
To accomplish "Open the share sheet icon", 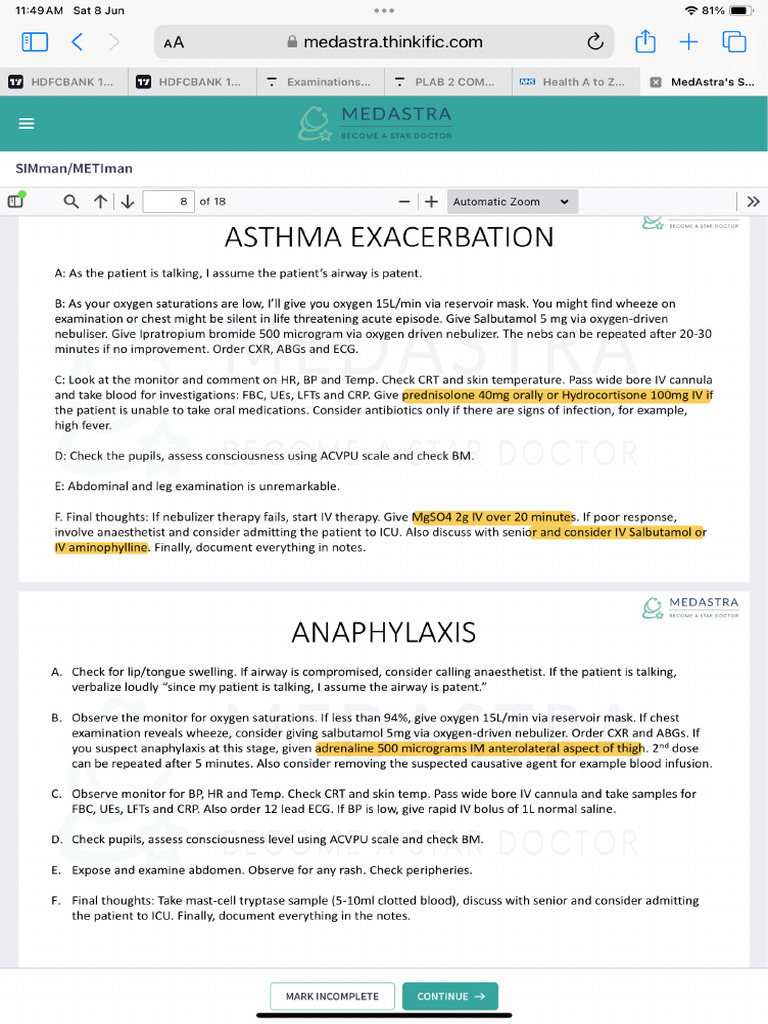I will (x=645, y=41).
